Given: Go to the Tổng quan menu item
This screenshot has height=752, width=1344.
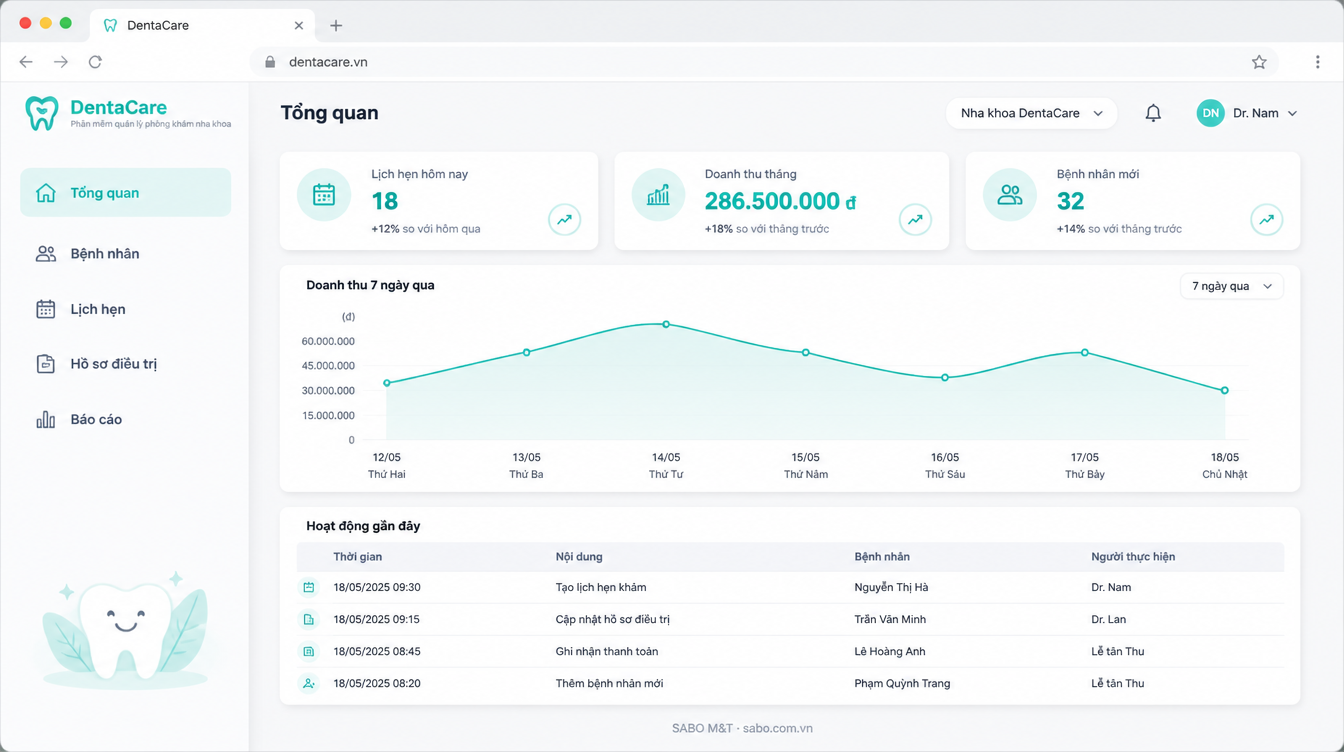Looking at the screenshot, I should coord(126,193).
